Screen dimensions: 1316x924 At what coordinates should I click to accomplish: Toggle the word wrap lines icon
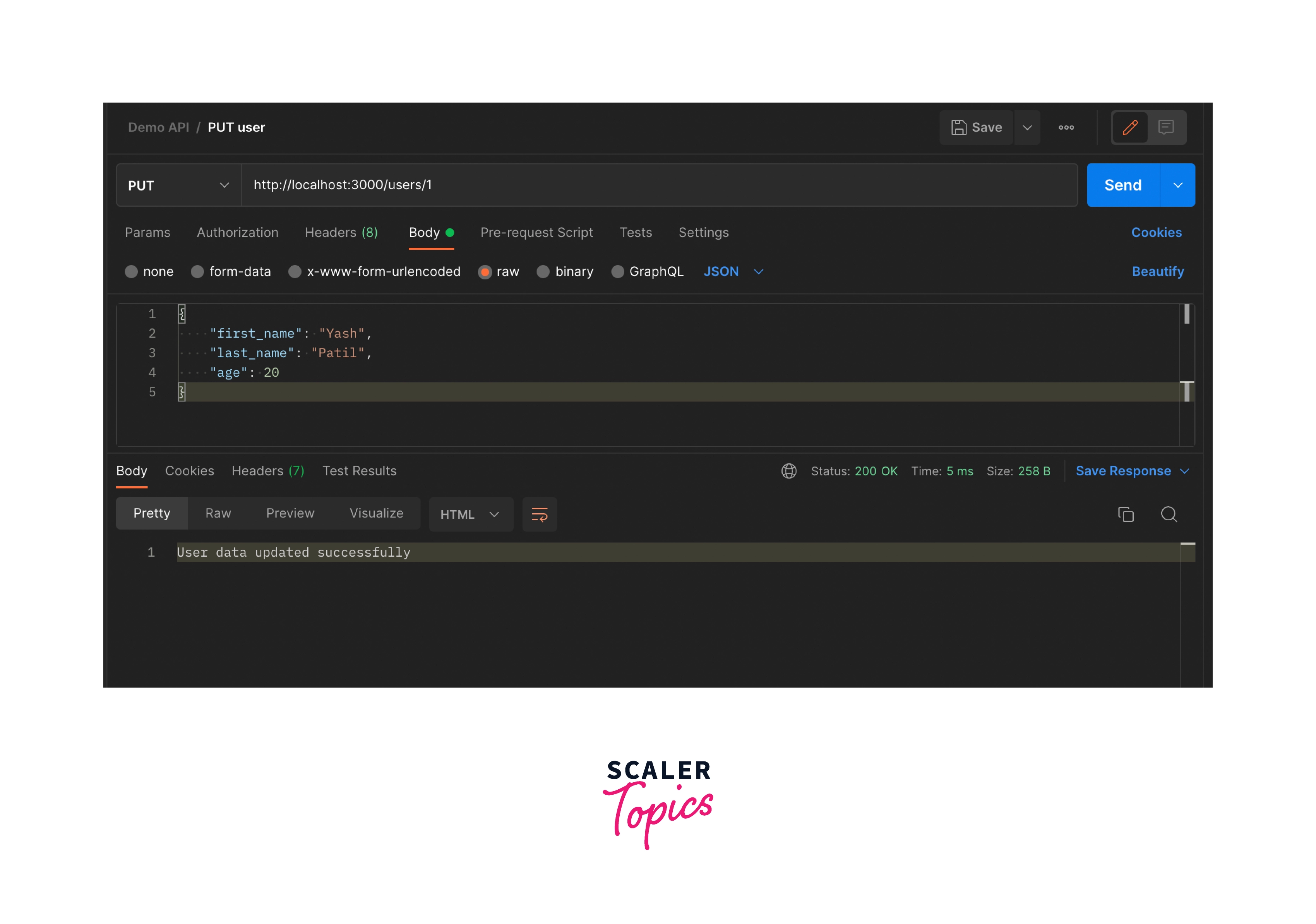point(539,514)
